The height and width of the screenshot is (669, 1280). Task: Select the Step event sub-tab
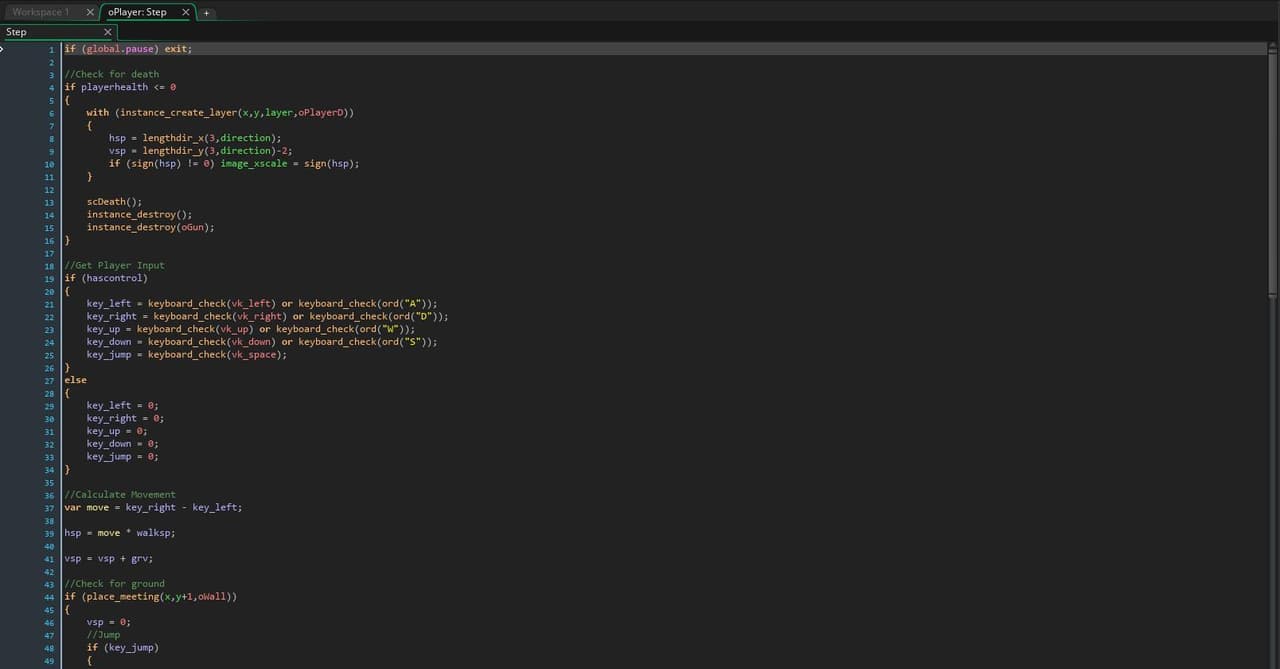pyautogui.click(x=17, y=32)
